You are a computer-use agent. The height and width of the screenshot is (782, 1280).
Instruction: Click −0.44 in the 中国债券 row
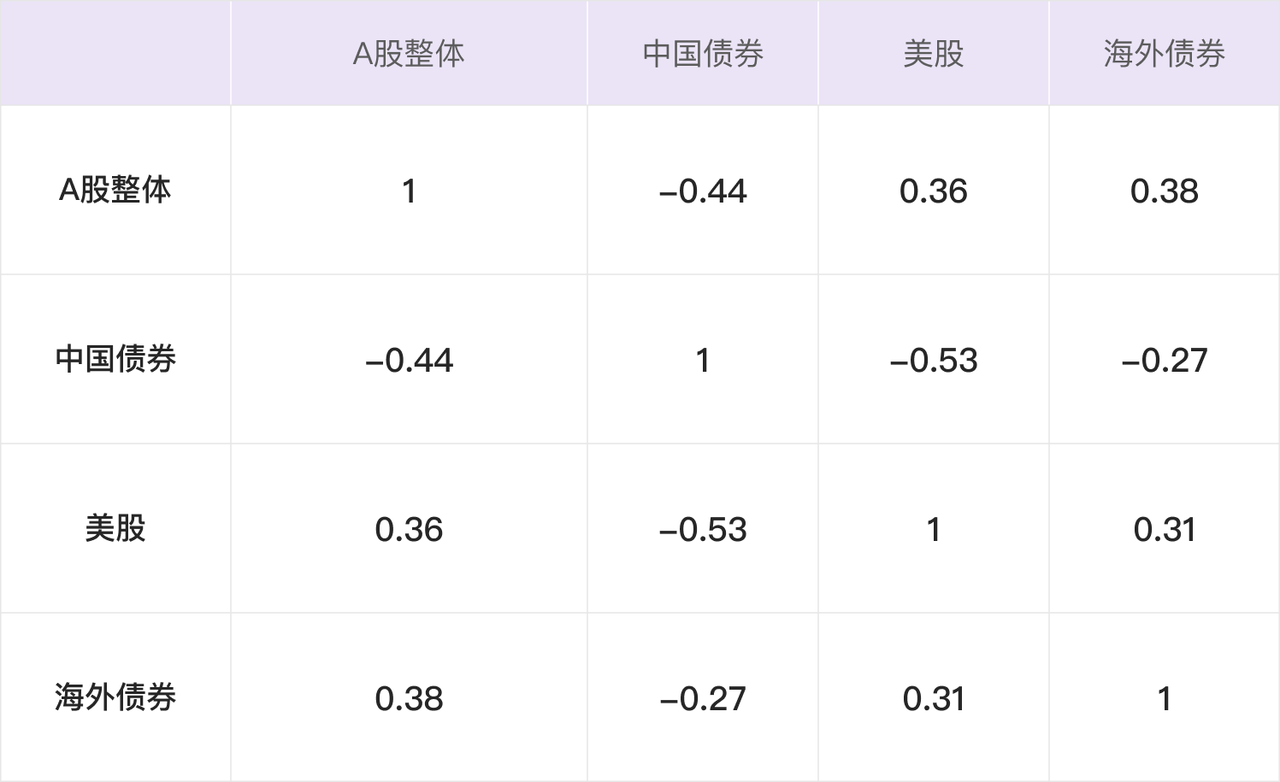point(409,360)
